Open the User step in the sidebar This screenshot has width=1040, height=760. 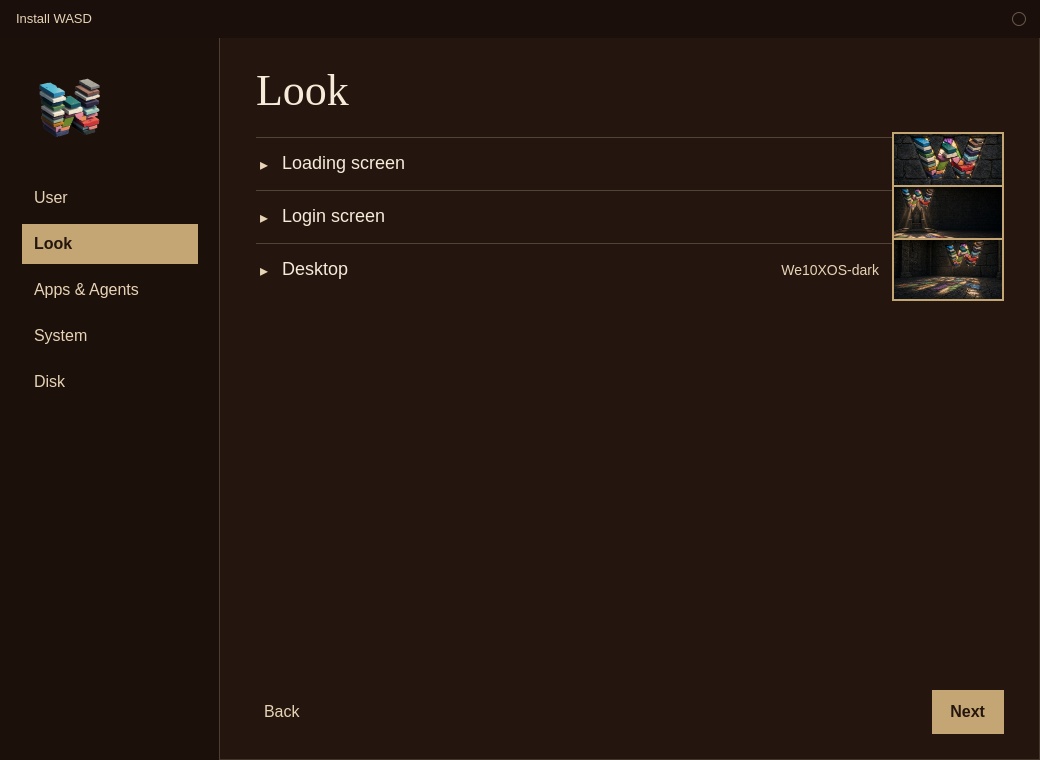[110, 198]
